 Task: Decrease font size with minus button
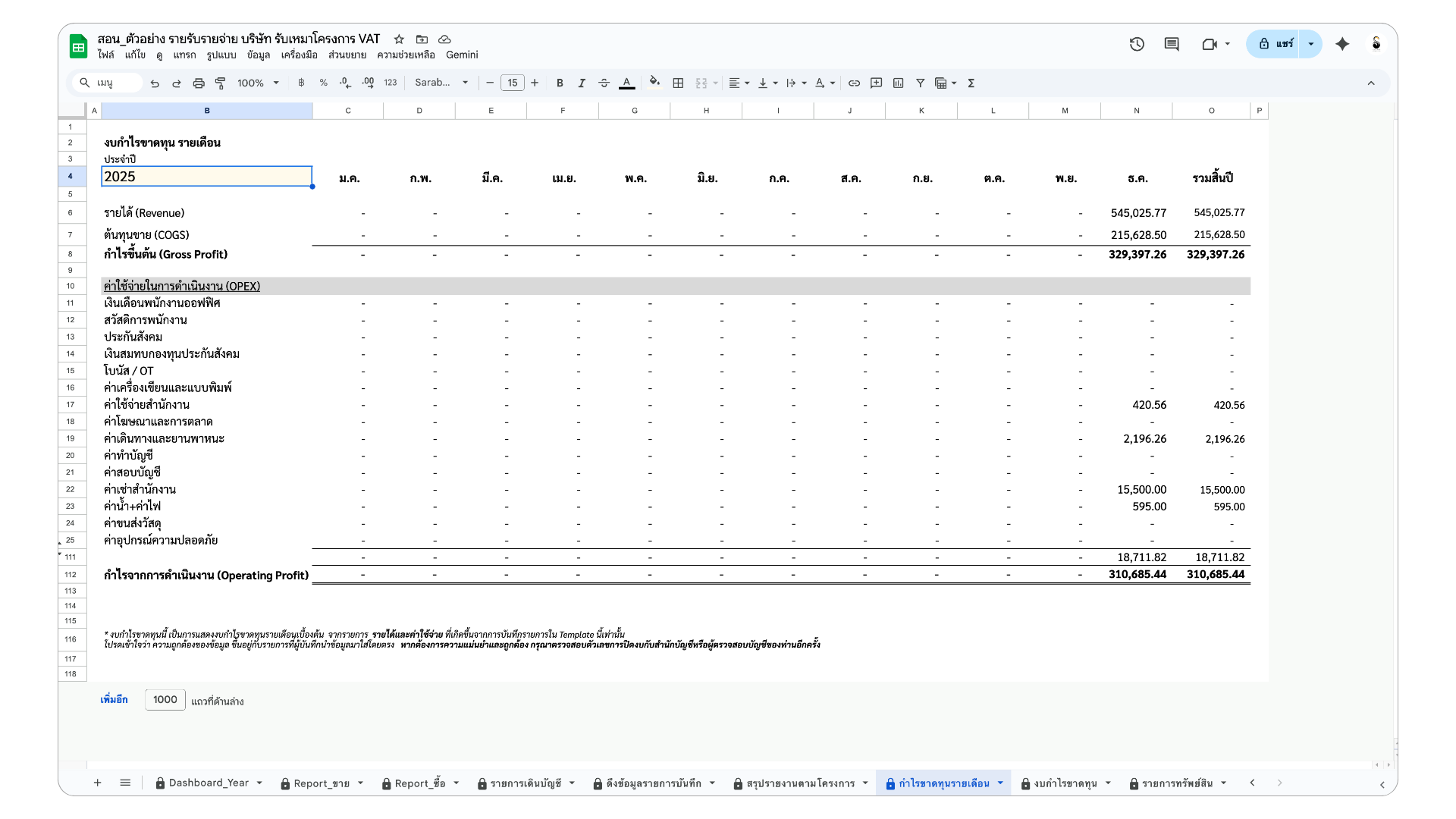point(490,83)
